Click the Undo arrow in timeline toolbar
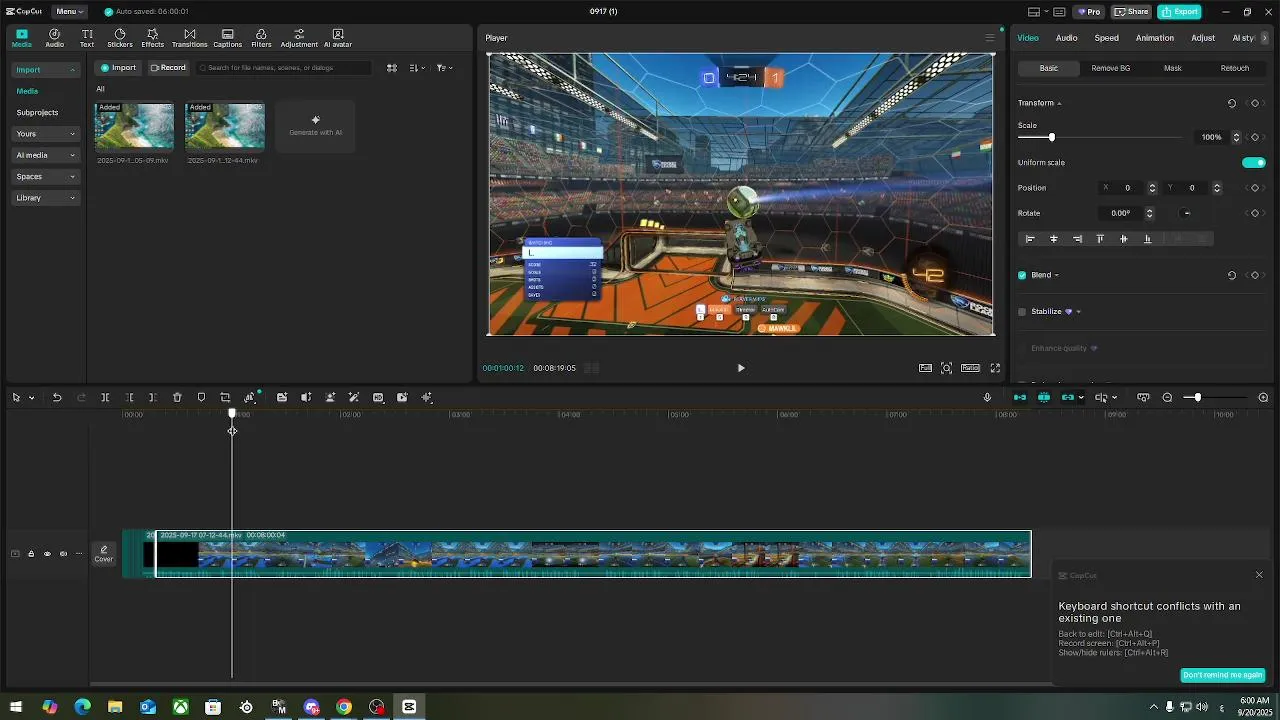1280x720 pixels. click(x=57, y=398)
